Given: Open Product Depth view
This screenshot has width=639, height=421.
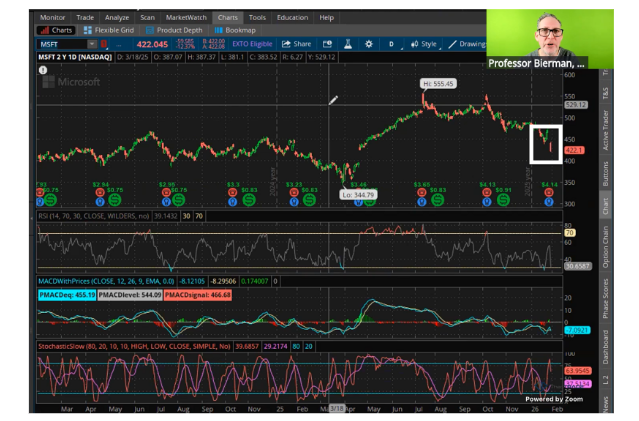Looking at the screenshot, I should point(174,30).
